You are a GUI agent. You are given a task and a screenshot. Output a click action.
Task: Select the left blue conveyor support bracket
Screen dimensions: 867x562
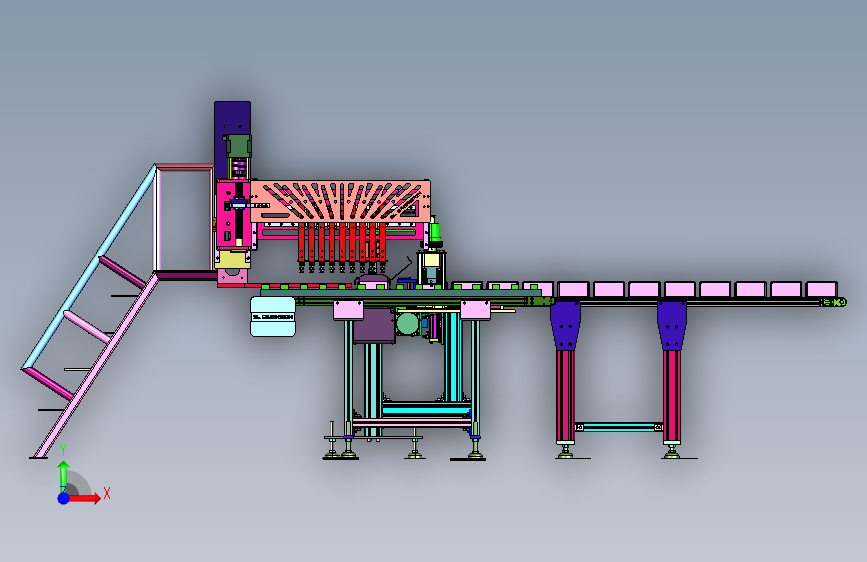point(565,325)
